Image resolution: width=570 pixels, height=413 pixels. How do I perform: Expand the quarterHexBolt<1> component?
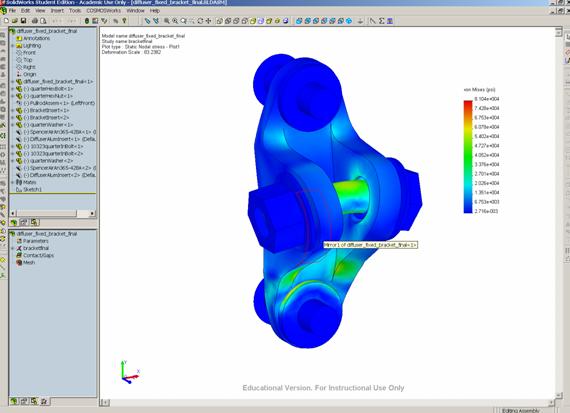pyautogui.click(x=13, y=89)
